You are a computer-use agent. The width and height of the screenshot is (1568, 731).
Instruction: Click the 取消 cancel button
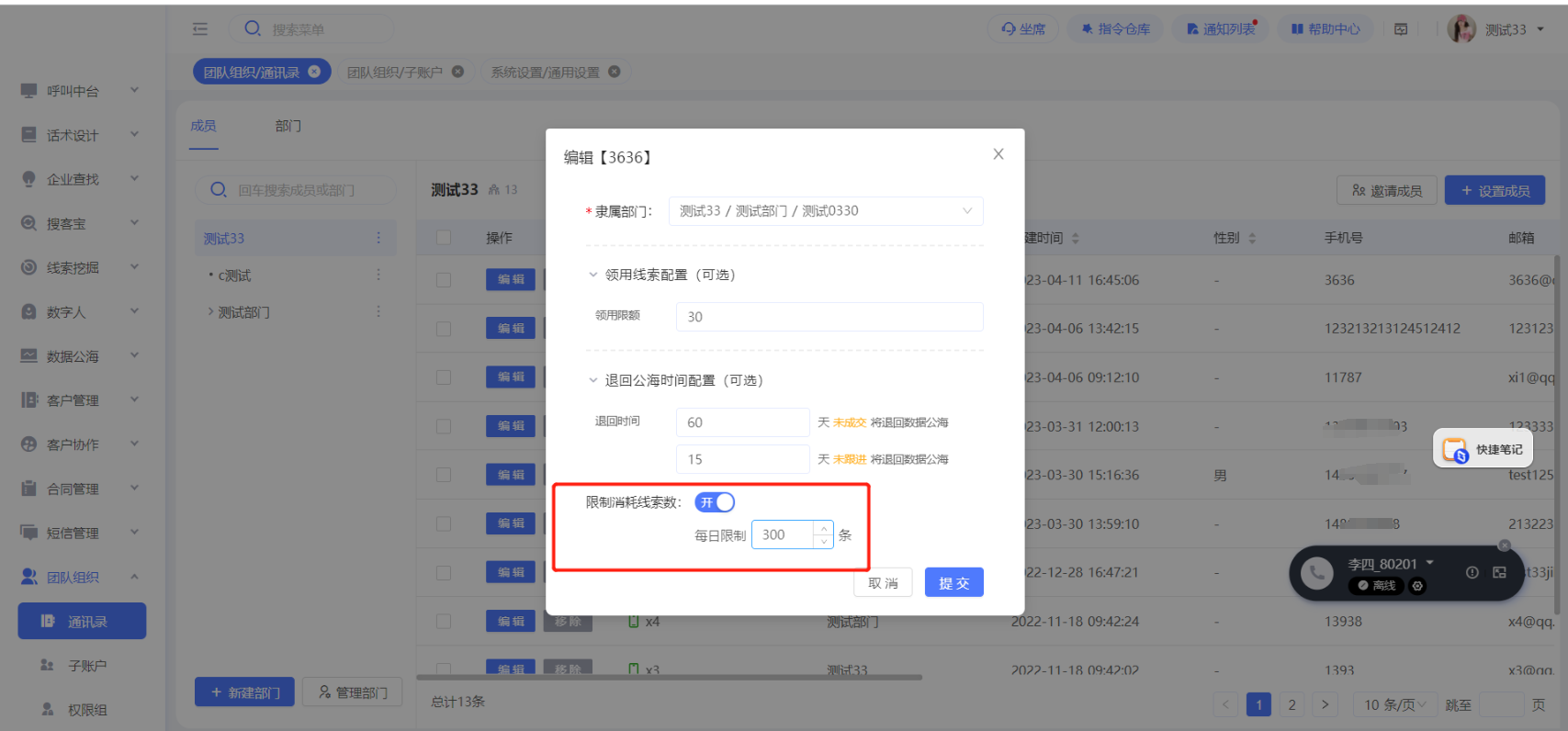[x=883, y=583]
